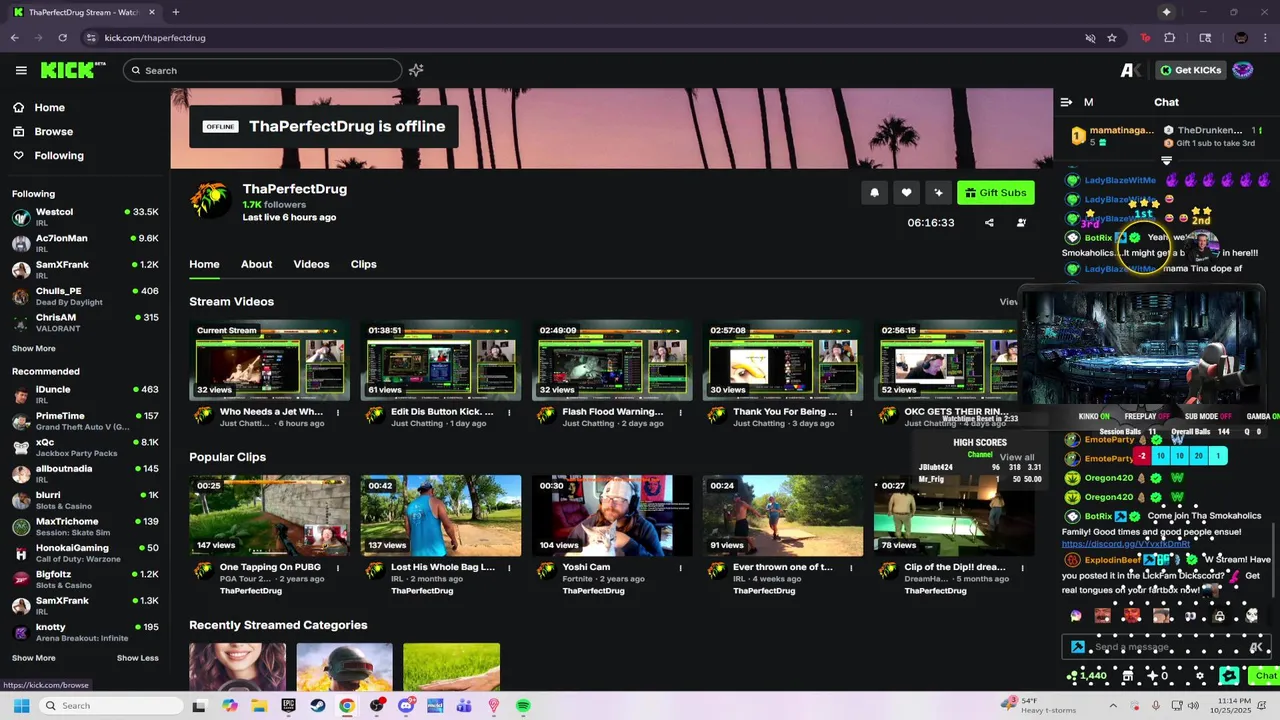Image resolution: width=1280 pixels, height=720 pixels.
Task: Switch to the About tab
Action: pyautogui.click(x=256, y=264)
